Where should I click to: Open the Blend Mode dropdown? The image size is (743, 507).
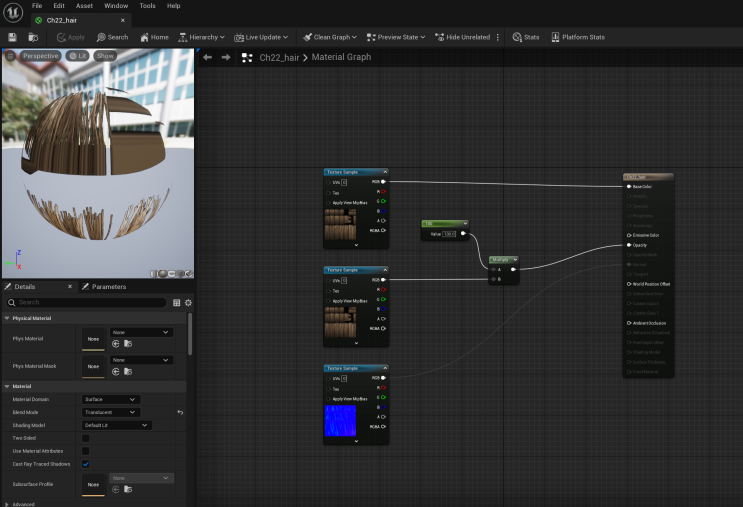tap(110, 412)
